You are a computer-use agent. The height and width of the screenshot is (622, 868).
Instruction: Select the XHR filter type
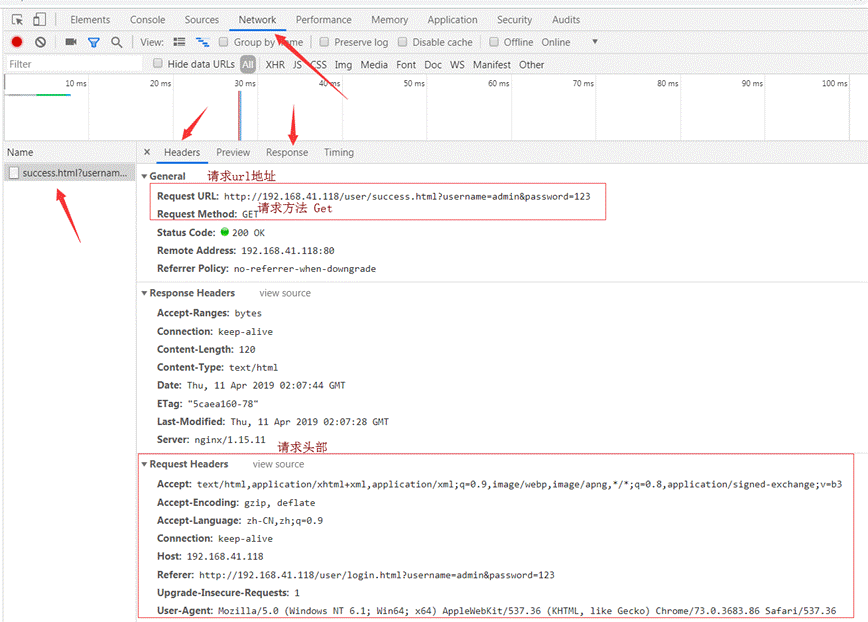(x=275, y=65)
